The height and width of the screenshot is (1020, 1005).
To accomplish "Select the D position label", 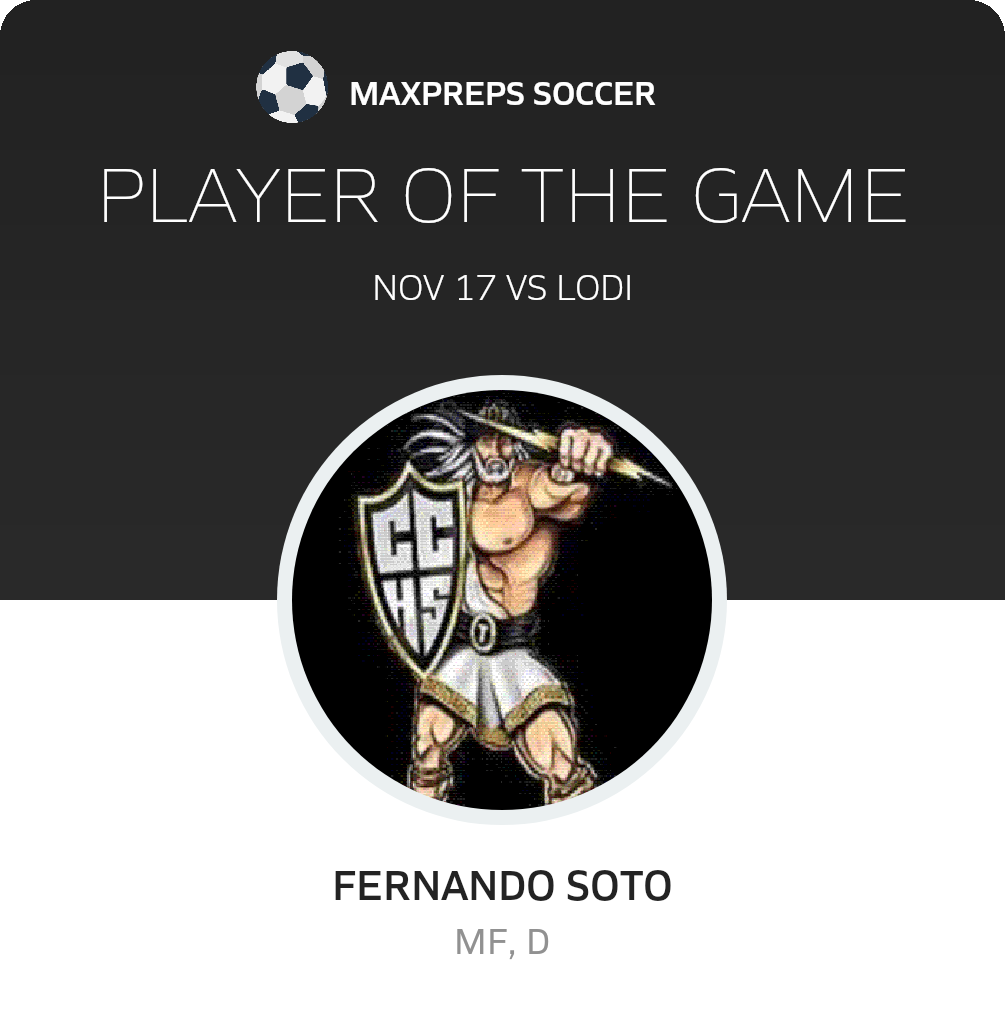I will point(538,942).
